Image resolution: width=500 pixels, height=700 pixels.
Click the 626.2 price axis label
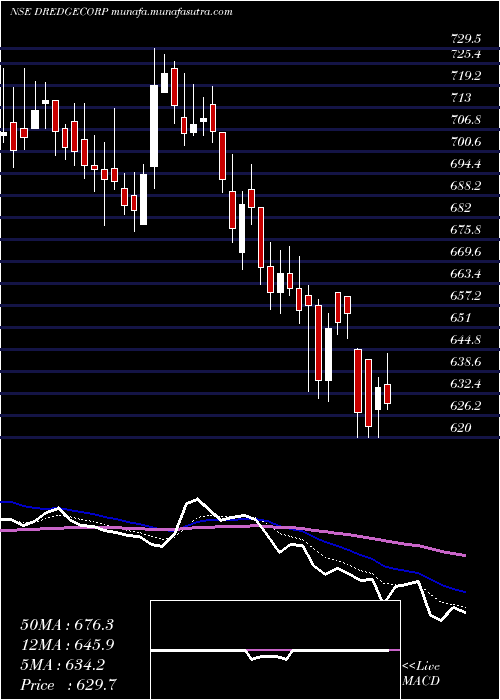click(x=468, y=406)
